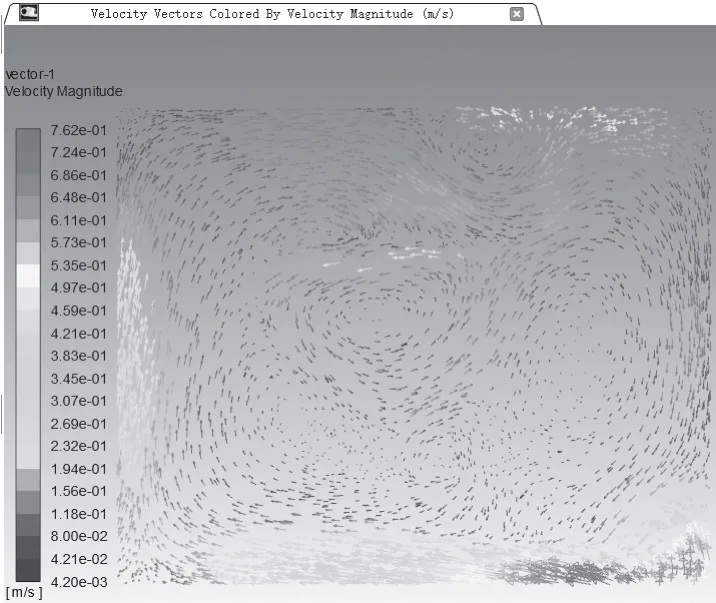Screen dimensions: 716x603
Task: Click the 3.07e-01 legend value
Action: [x=79, y=401]
